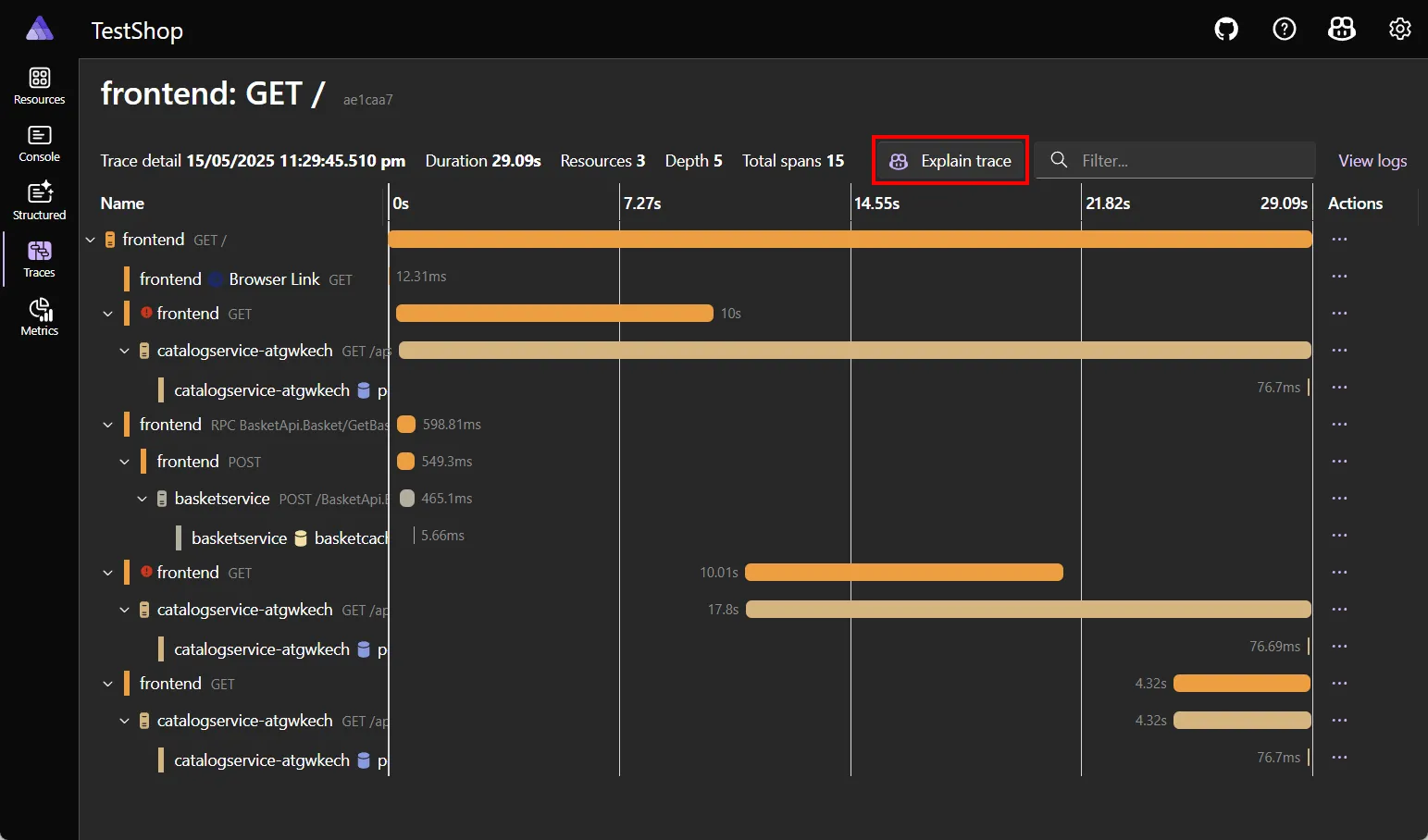Open View logs for this trace
This screenshot has width=1428, height=840.
pyautogui.click(x=1372, y=160)
